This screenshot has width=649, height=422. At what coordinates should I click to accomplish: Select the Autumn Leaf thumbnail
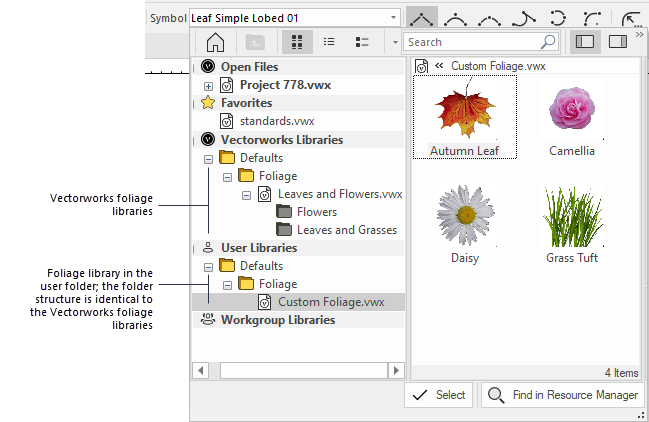464,117
